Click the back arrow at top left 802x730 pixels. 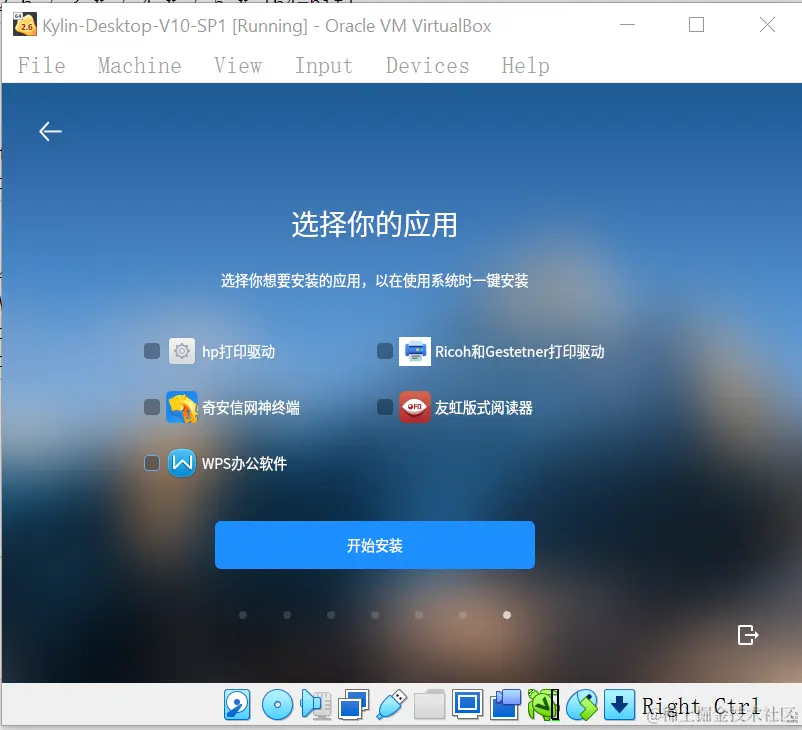(50, 131)
